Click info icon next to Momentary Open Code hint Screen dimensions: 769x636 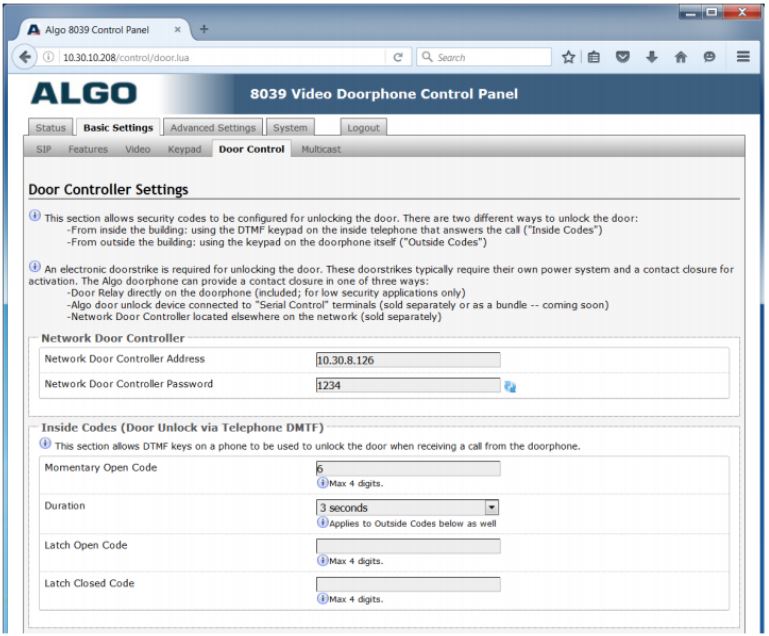pos(322,483)
